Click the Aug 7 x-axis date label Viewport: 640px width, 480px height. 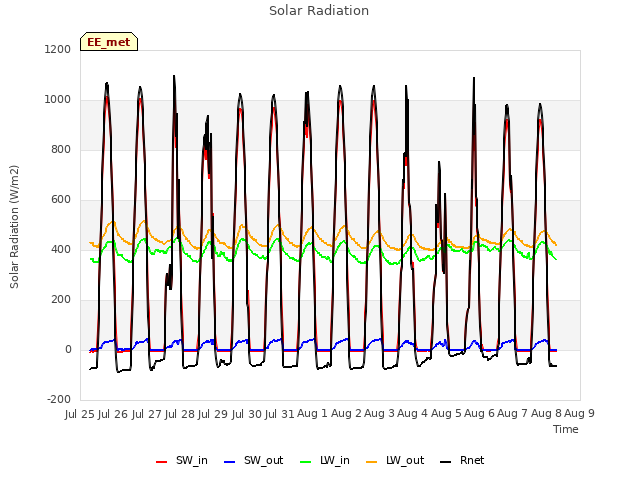pyautogui.click(x=513, y=414)
